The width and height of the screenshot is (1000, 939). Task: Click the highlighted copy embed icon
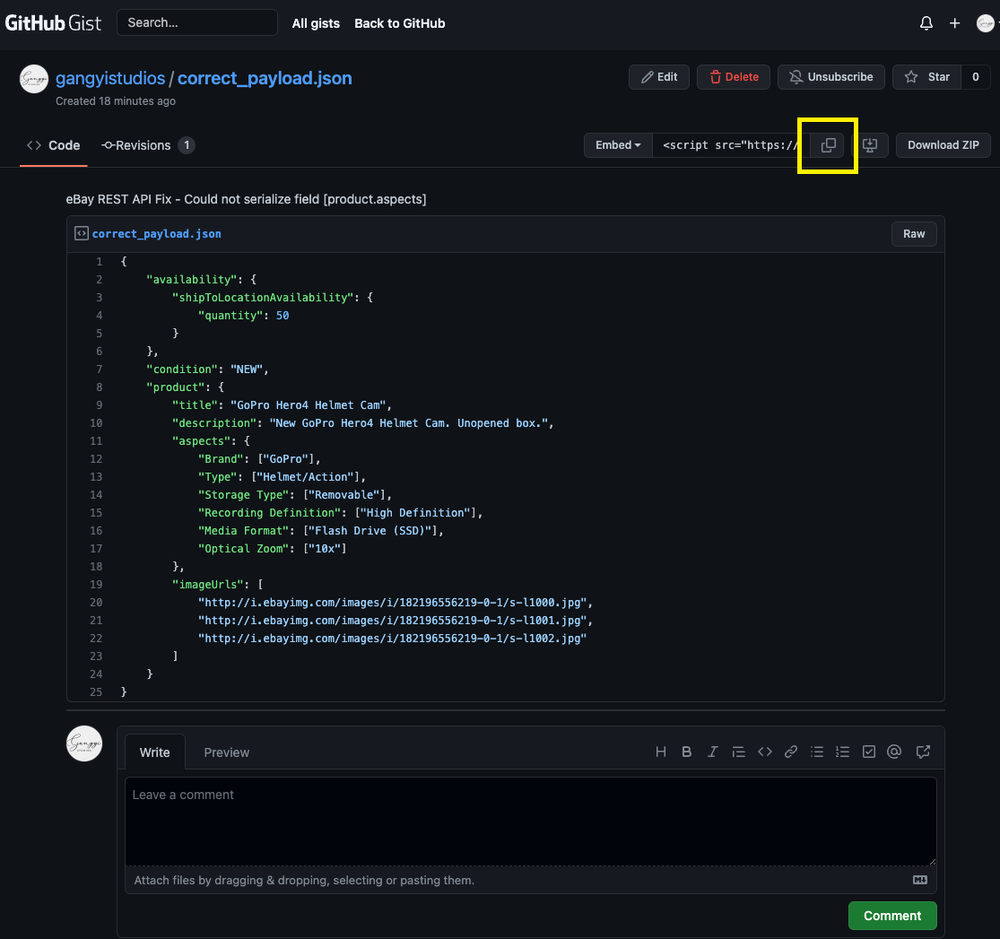[x=827, y=145]
